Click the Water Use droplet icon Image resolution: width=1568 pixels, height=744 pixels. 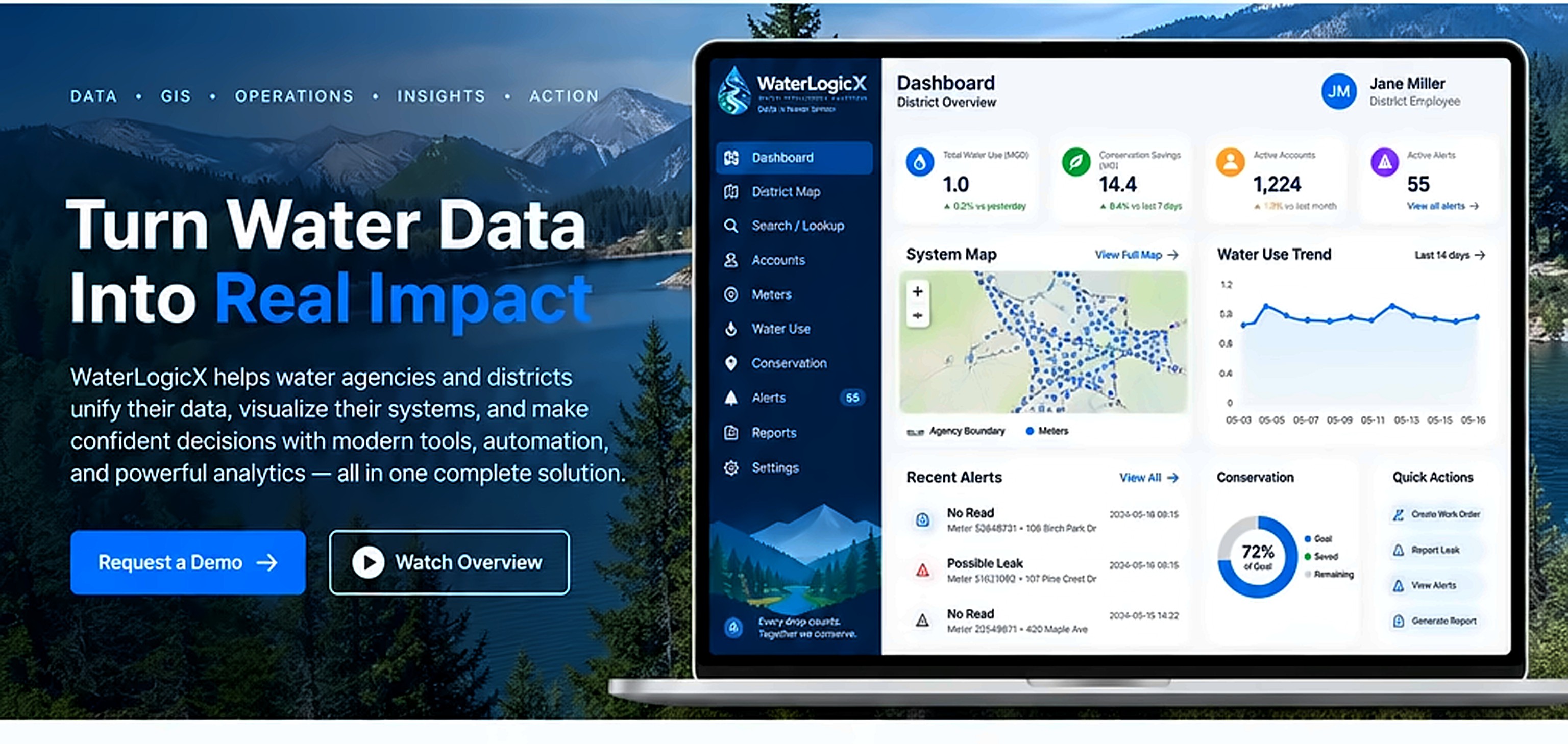(x=731, y=329)
